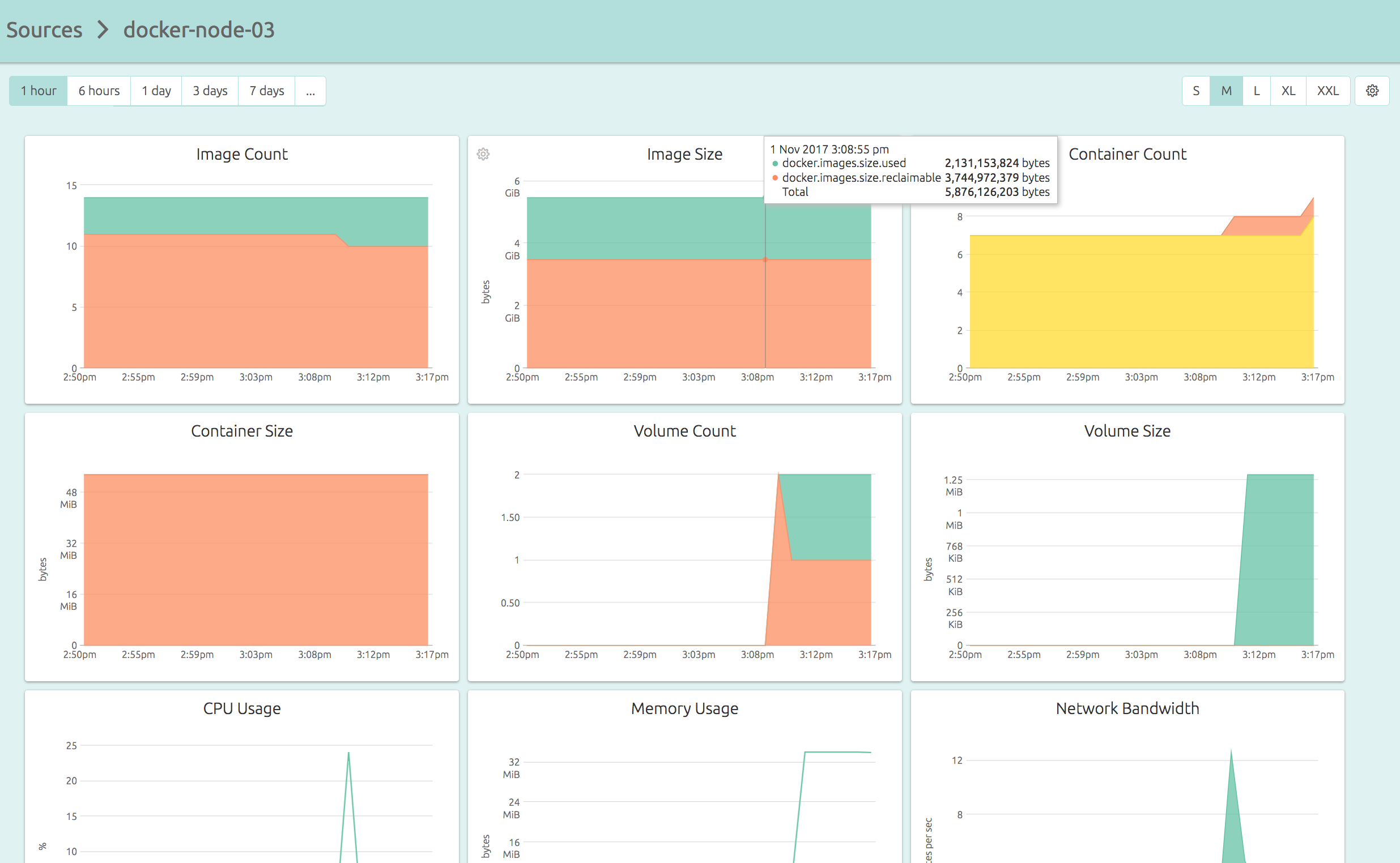The height and width of the screenshot is (863, 1400).
Task: Click the orange area in Container Size chart
Action: point(256,559)
